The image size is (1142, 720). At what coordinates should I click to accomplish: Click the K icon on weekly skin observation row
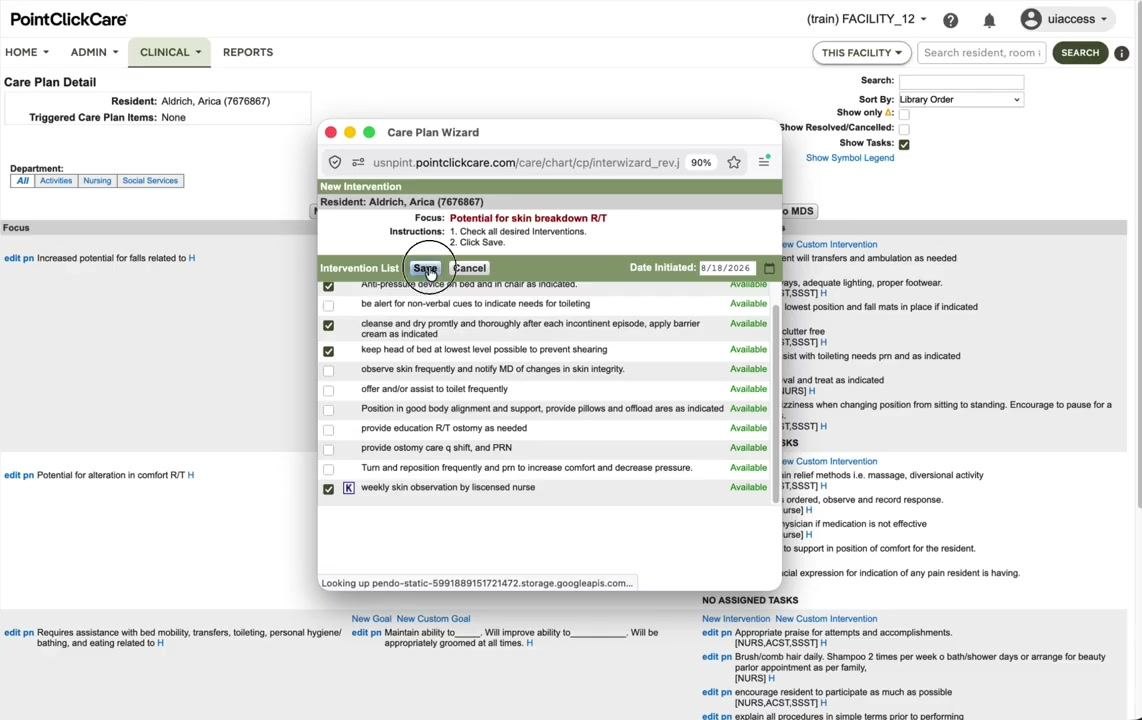point(349,488)
